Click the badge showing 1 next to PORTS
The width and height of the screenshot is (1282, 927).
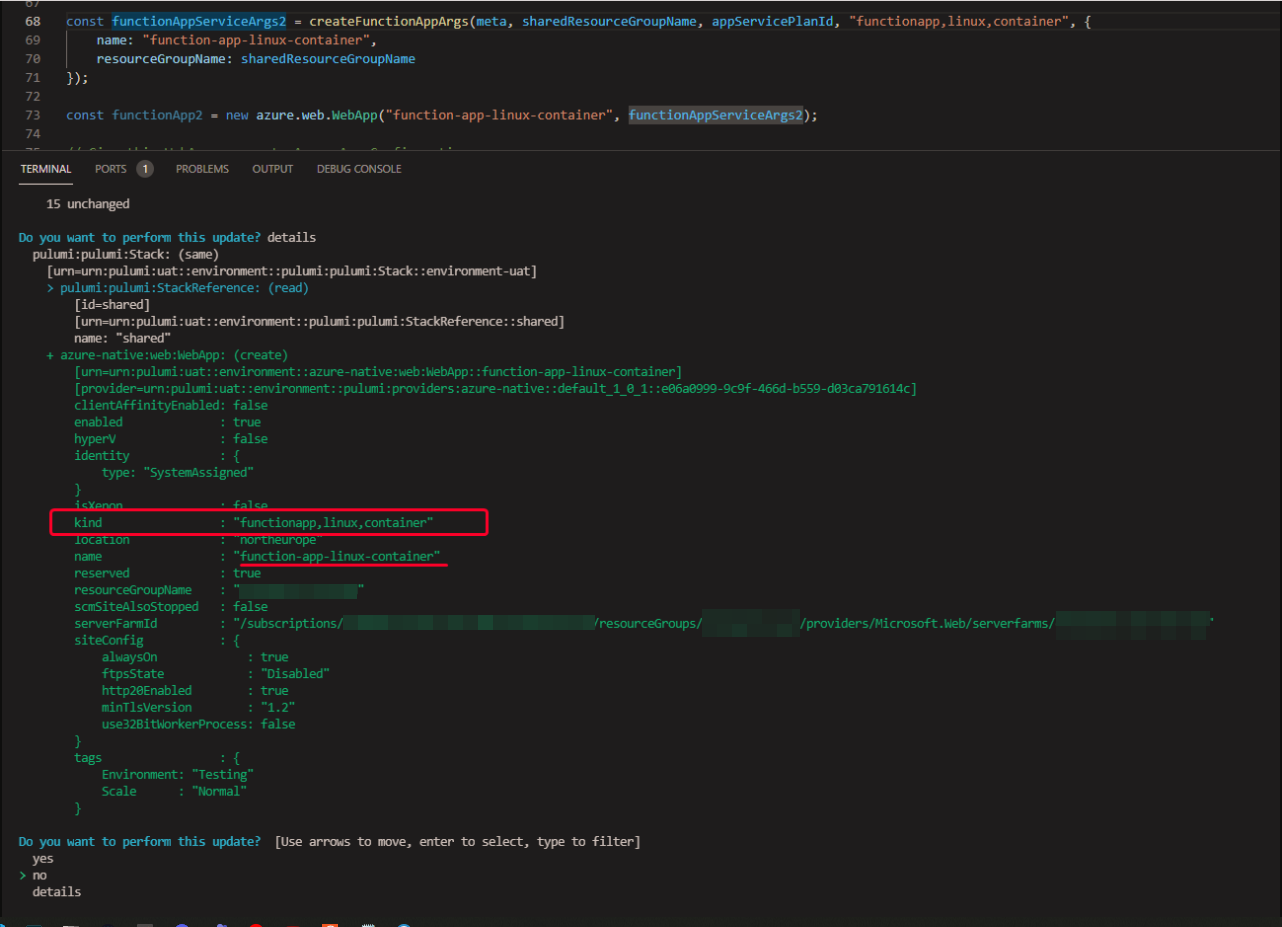tap(145, 169)
